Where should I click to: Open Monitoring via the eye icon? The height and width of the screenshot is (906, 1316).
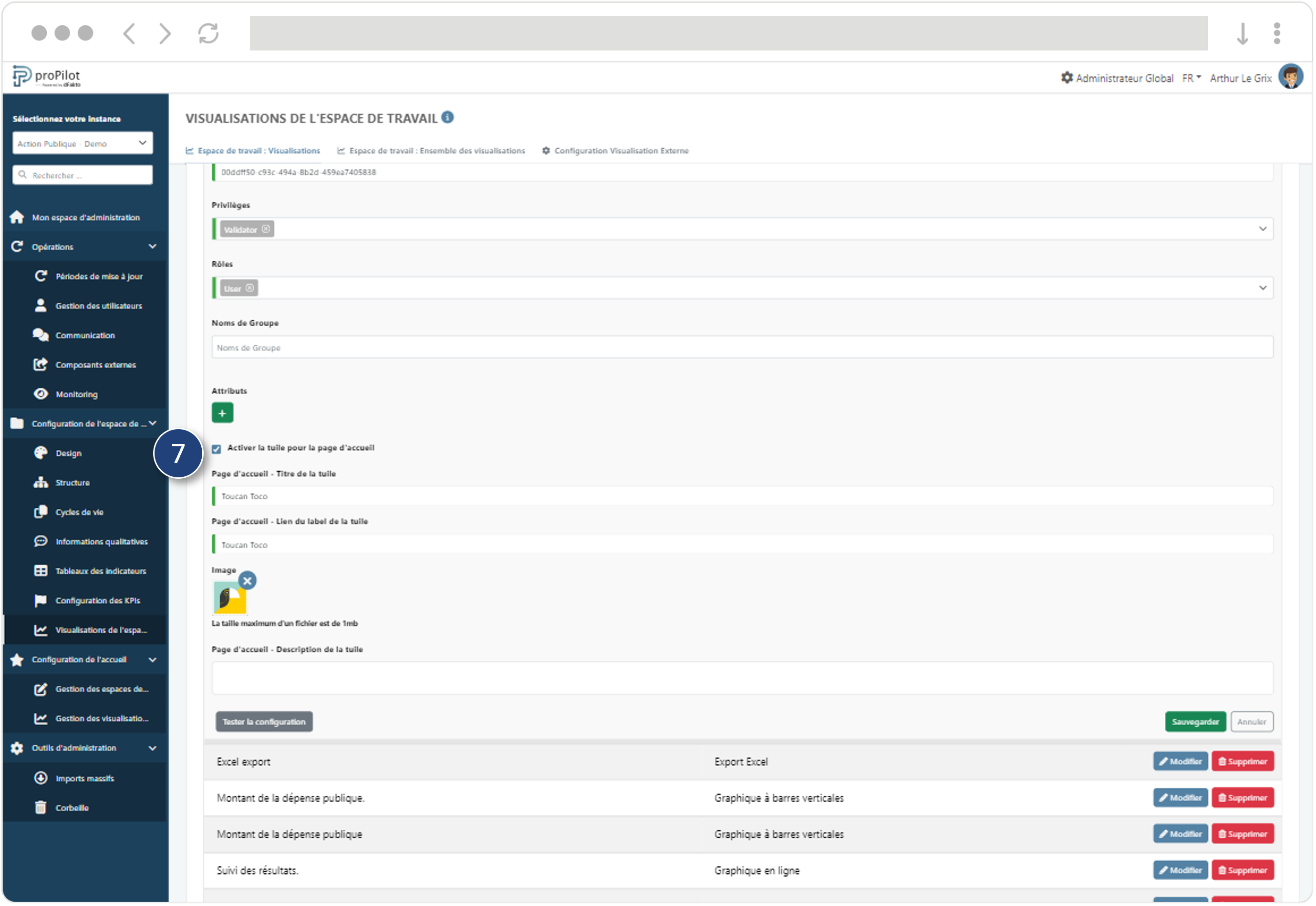[41, 394]
